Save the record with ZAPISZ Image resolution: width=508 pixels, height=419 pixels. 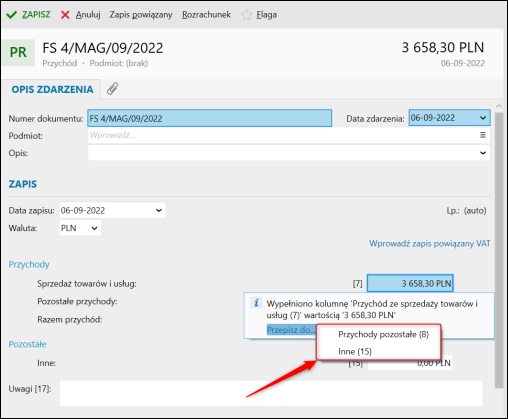36,15
